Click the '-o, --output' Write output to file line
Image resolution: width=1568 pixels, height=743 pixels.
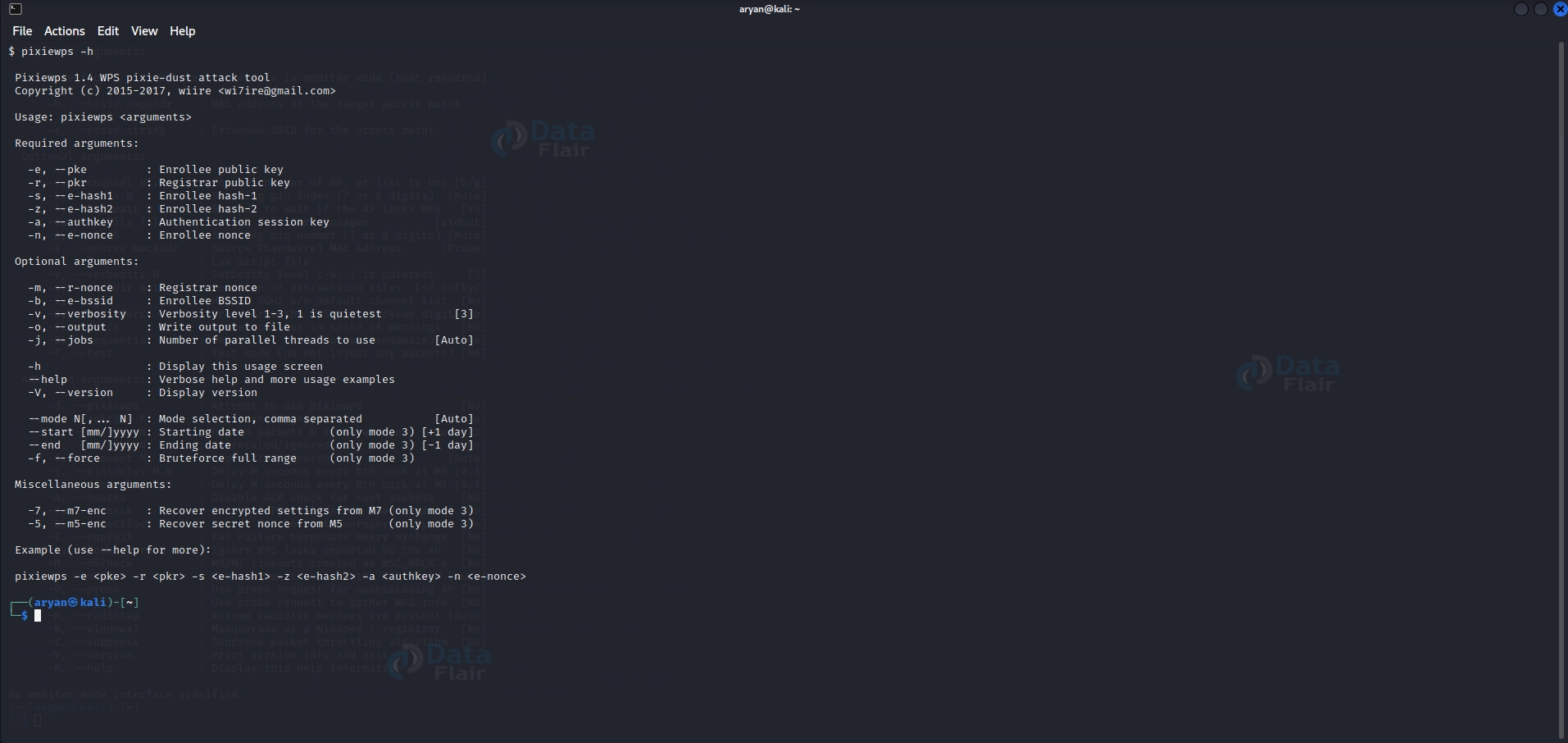(x=159, y=327)
